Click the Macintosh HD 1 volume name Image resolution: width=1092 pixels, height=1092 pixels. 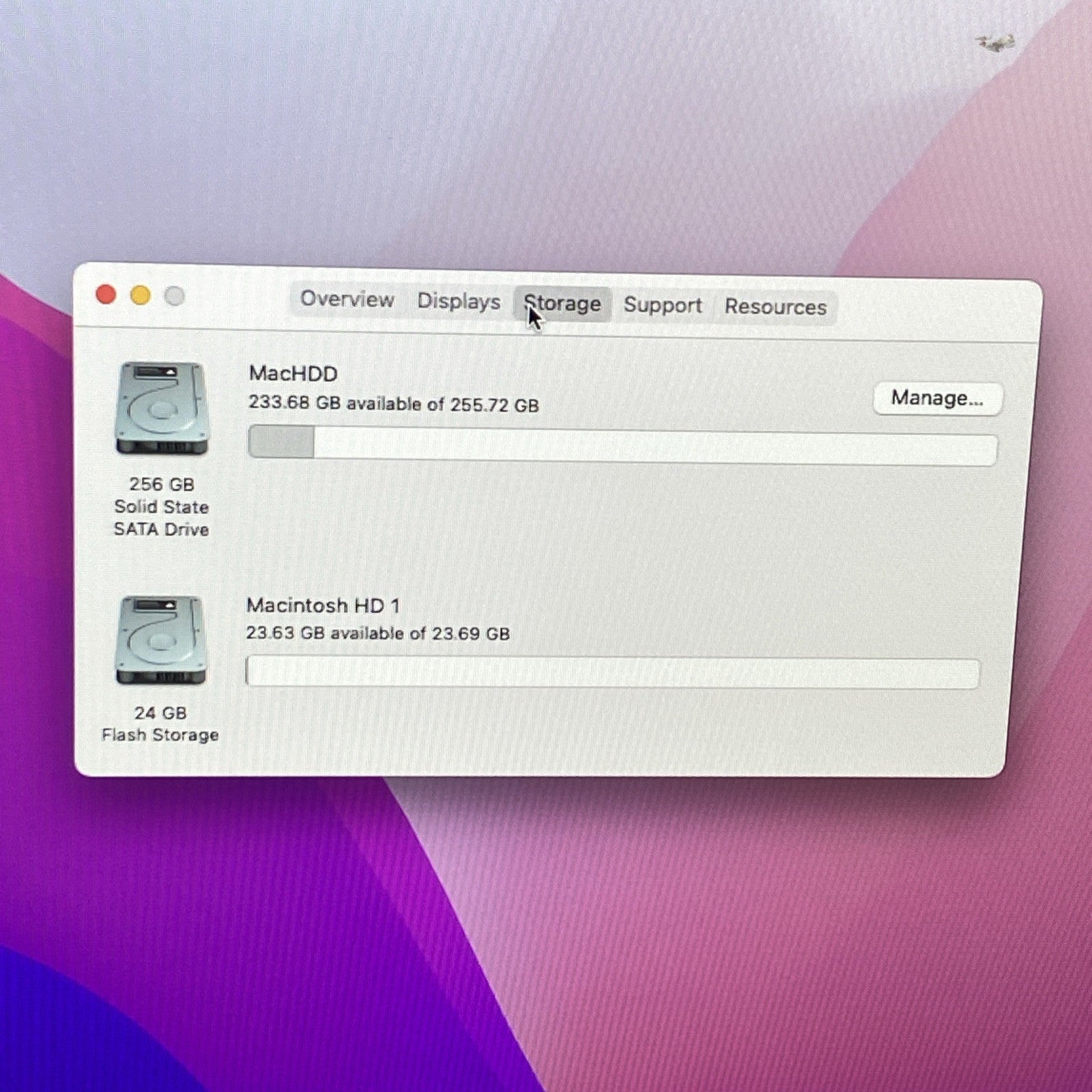[x=323, y=605]
